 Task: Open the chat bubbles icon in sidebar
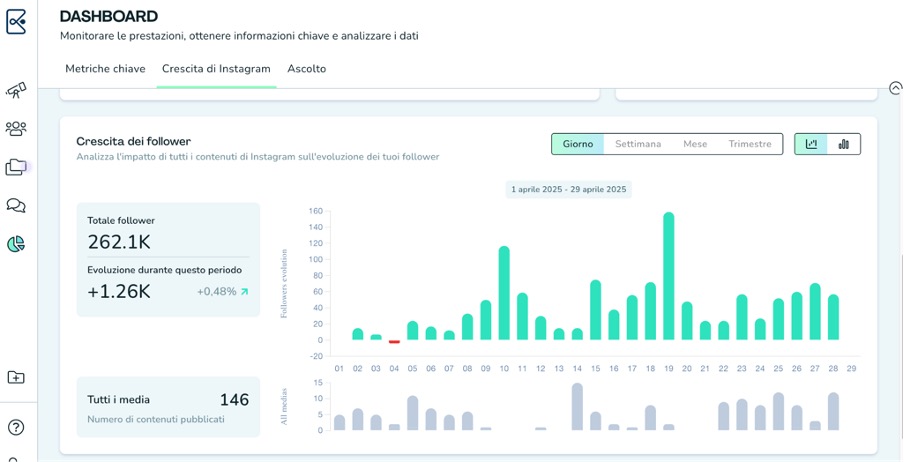click(16, 206)
